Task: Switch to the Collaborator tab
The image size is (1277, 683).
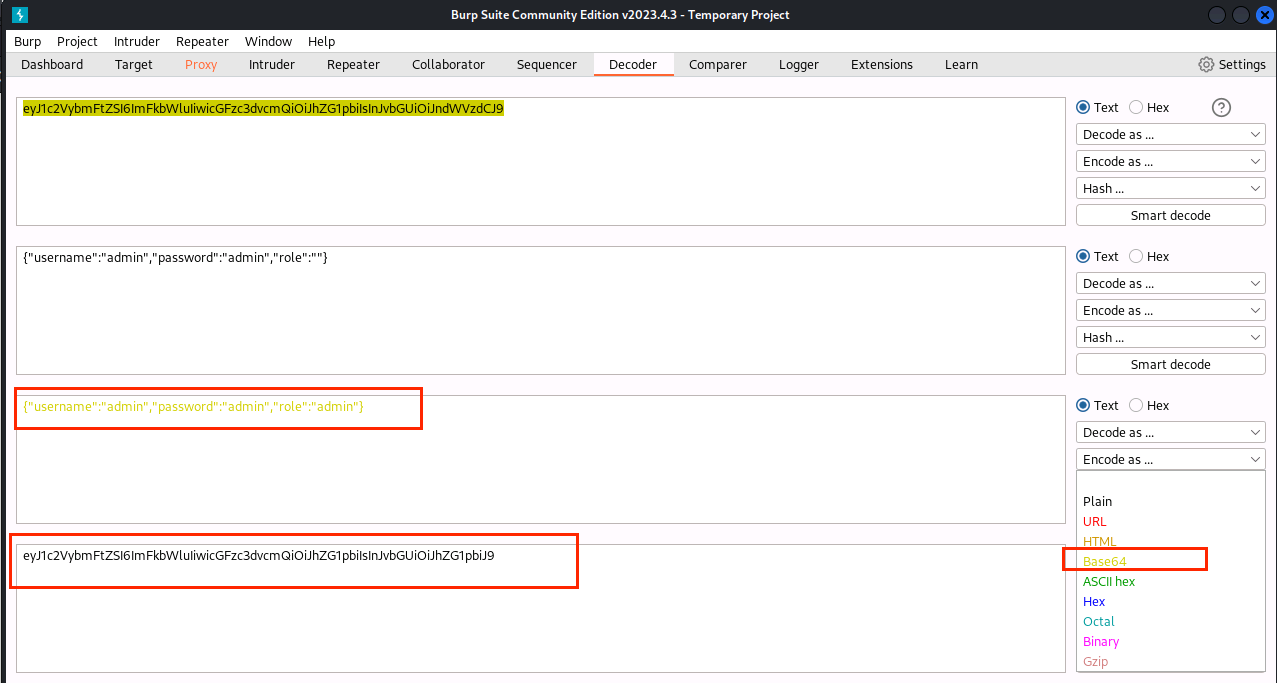Action: click(448, 64)
